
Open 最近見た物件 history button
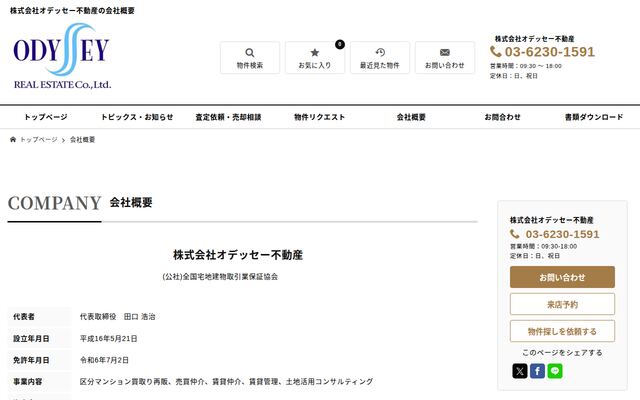(380, 58)
